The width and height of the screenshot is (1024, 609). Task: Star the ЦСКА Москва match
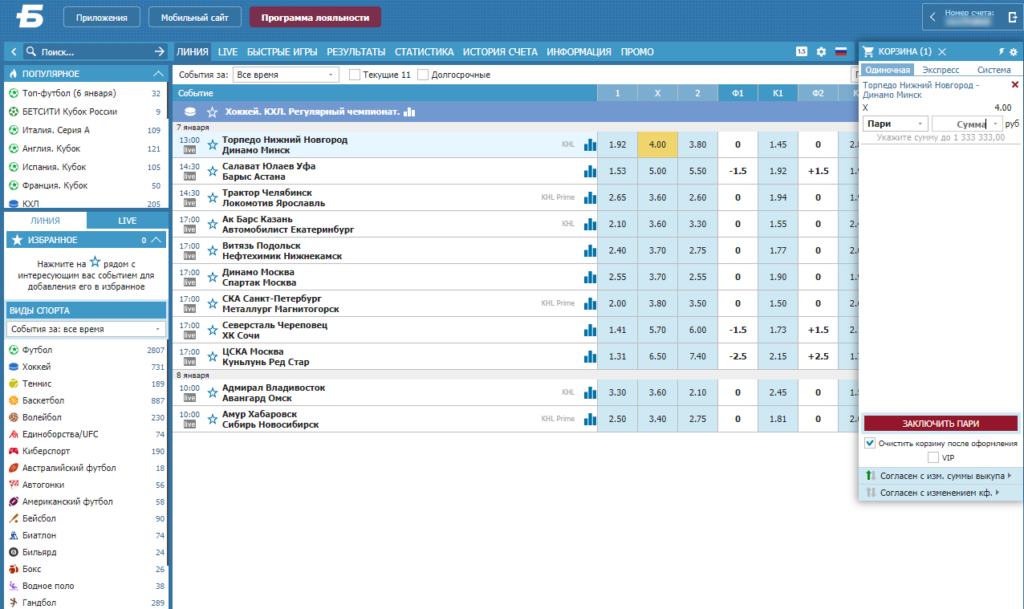212,356
